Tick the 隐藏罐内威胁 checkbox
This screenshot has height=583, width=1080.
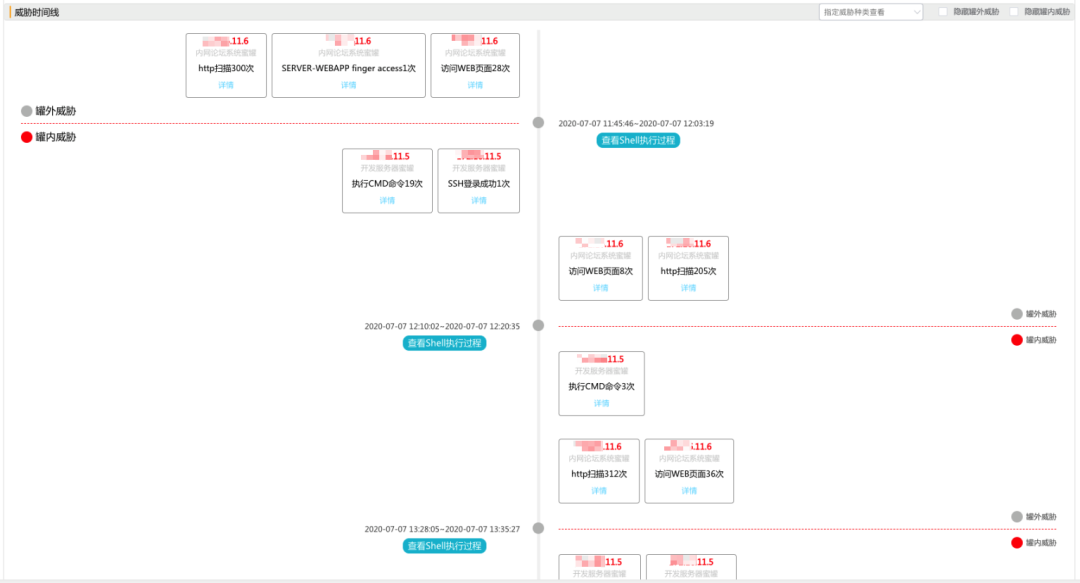click(x=1014, y=12)
